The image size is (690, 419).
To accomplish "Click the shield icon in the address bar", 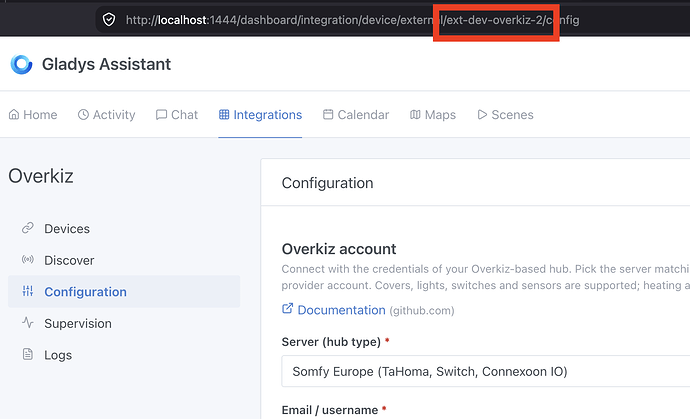I will coord(109,20).
